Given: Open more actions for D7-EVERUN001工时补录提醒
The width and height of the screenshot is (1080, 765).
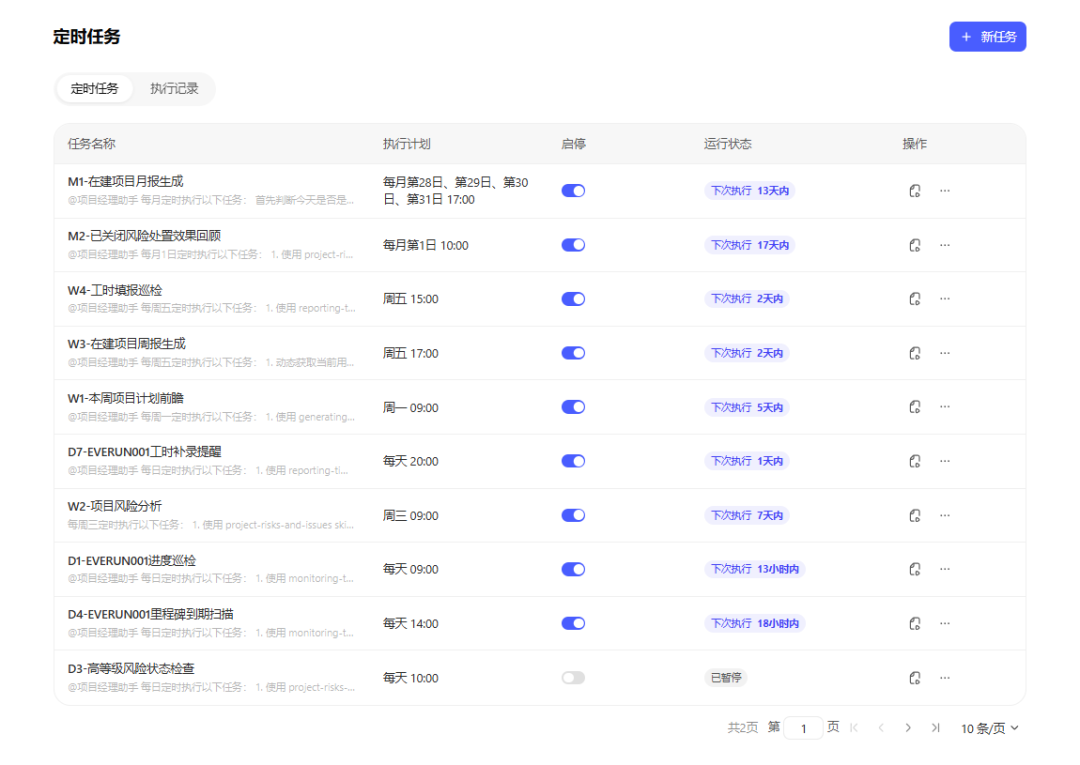Looking at the screenshot, I should (x=945, y=461).
